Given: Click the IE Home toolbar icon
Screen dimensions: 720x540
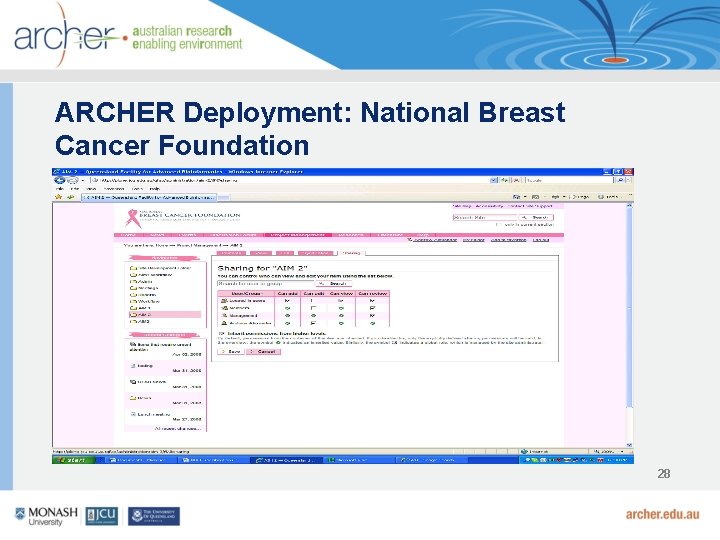Looking at the screenshot, I should click(x=516, y=197).
